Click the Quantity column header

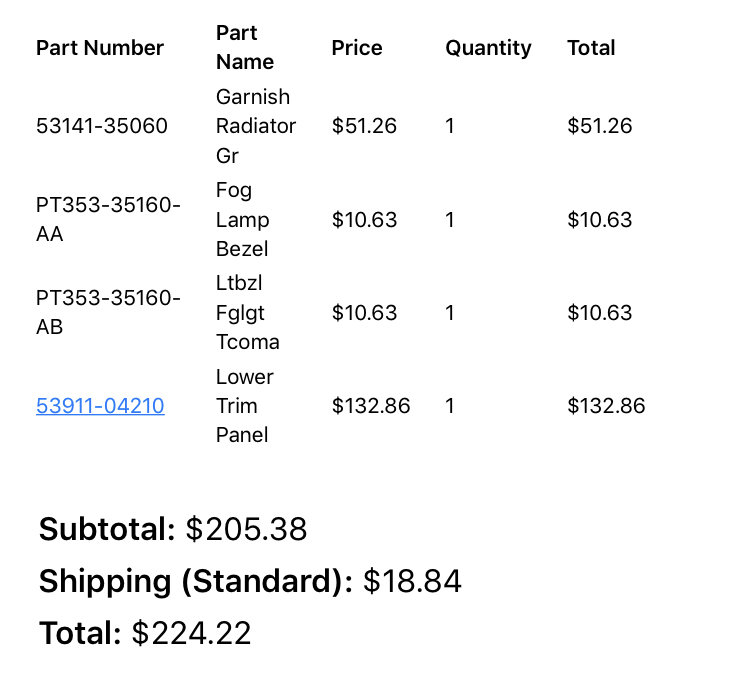click(488, 48)
